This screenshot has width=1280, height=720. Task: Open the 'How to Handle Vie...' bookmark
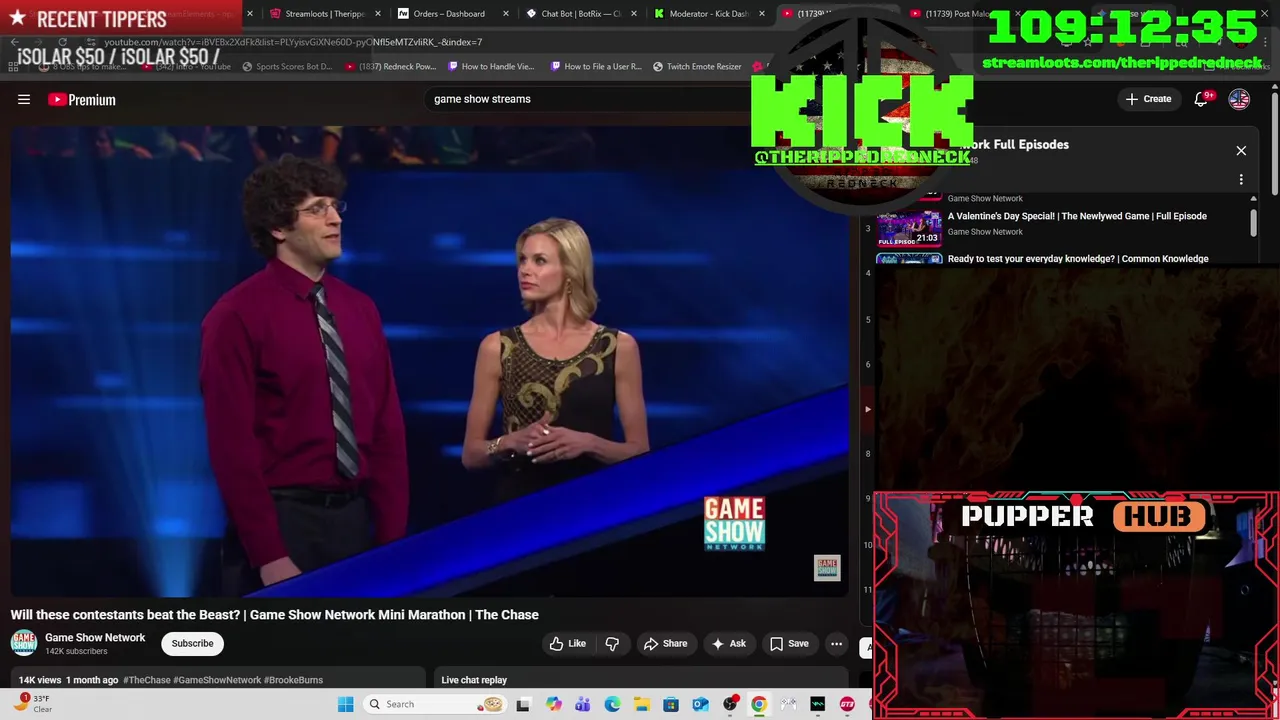491,67
